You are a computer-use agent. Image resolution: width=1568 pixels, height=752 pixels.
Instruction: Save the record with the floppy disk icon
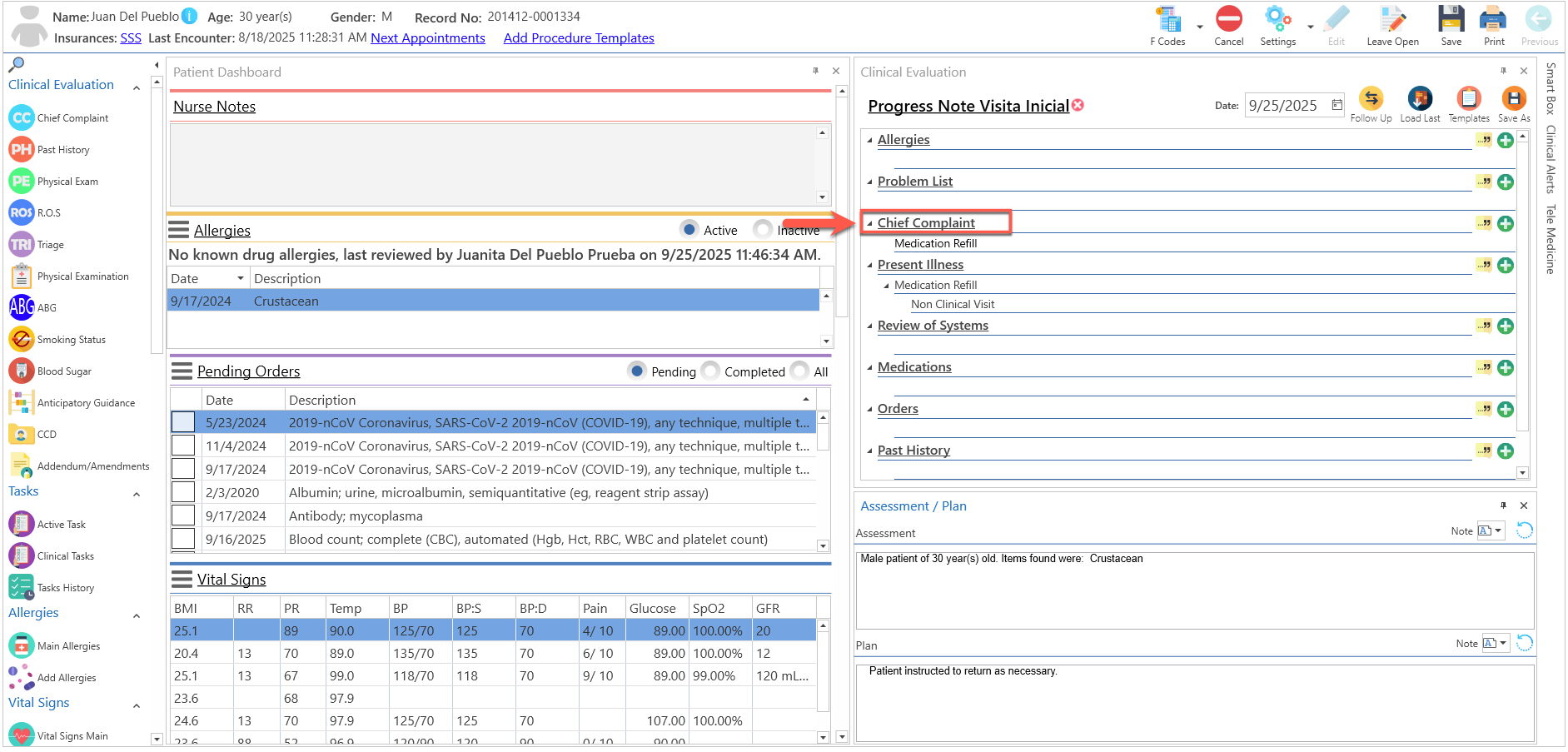[x=1451, y=19]
